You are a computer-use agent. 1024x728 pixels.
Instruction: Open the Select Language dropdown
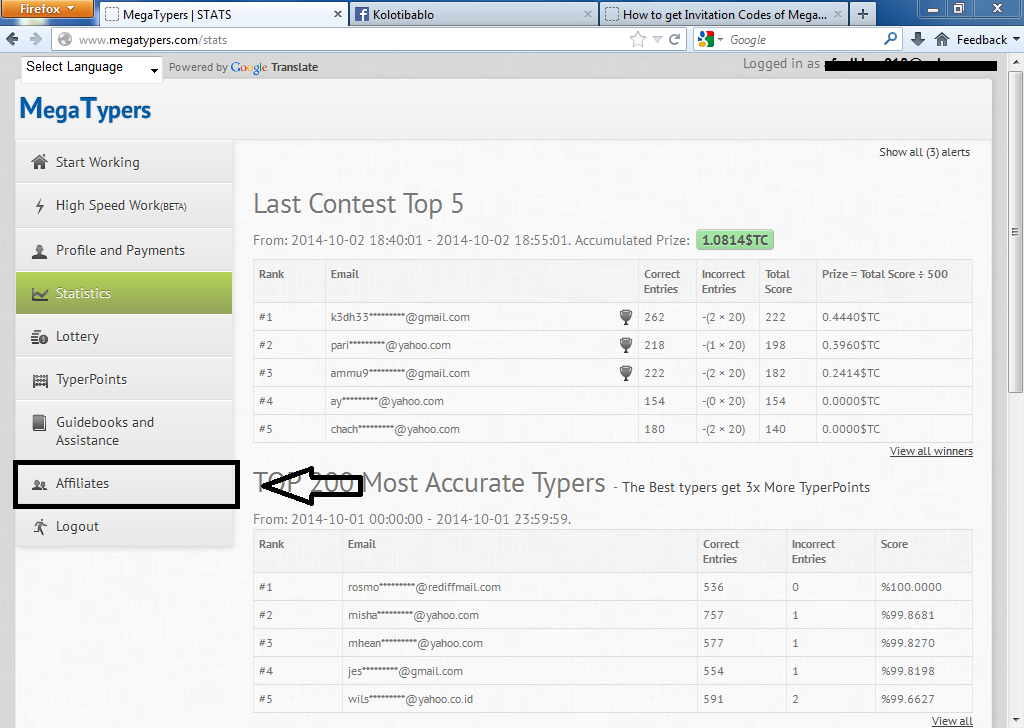tap(92, 69)
